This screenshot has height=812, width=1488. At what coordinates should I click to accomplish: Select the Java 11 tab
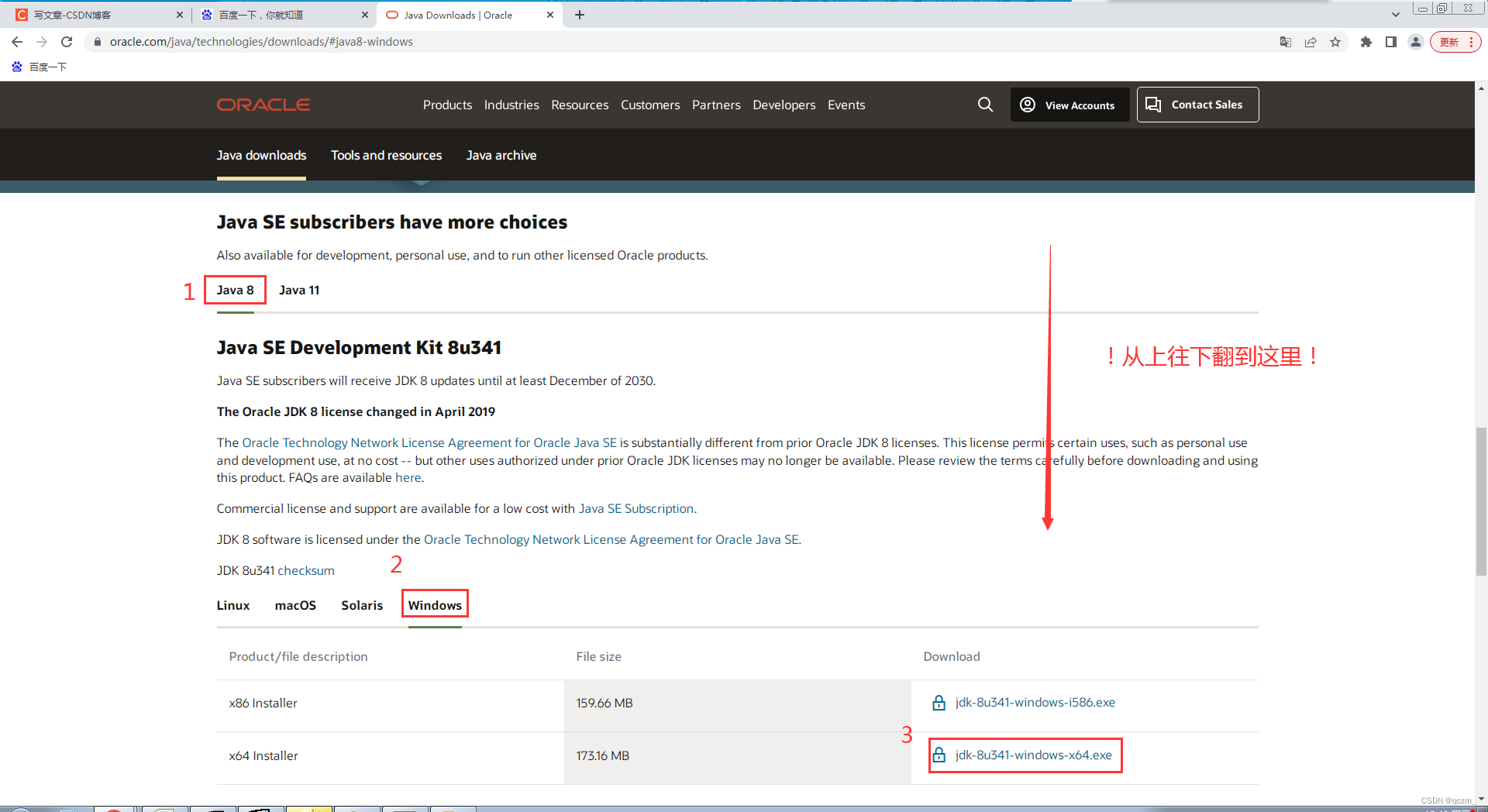299,290
